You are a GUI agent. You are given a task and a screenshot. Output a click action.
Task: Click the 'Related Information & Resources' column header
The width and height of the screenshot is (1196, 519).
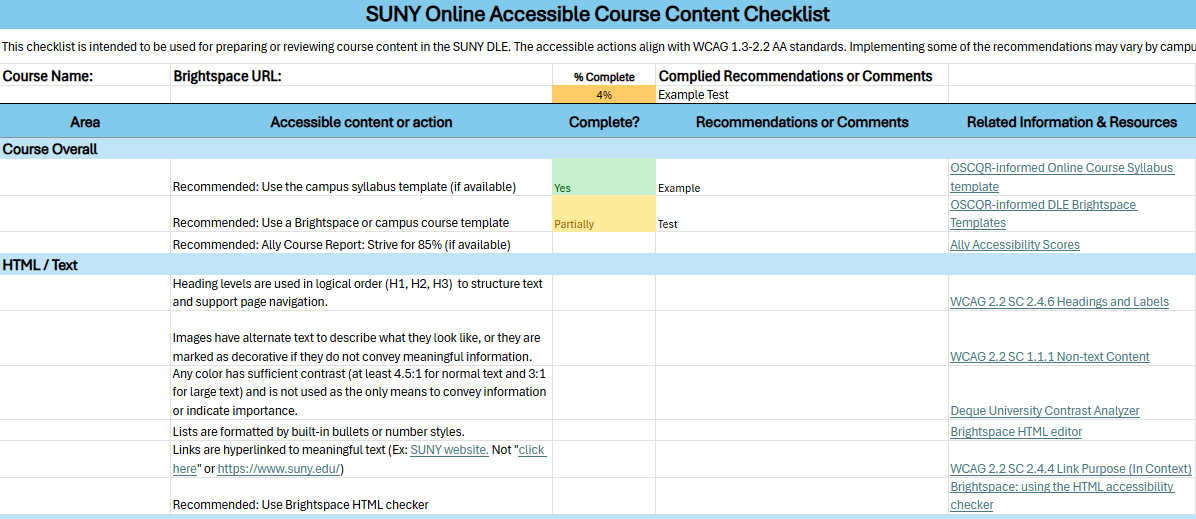(1071, 122)
